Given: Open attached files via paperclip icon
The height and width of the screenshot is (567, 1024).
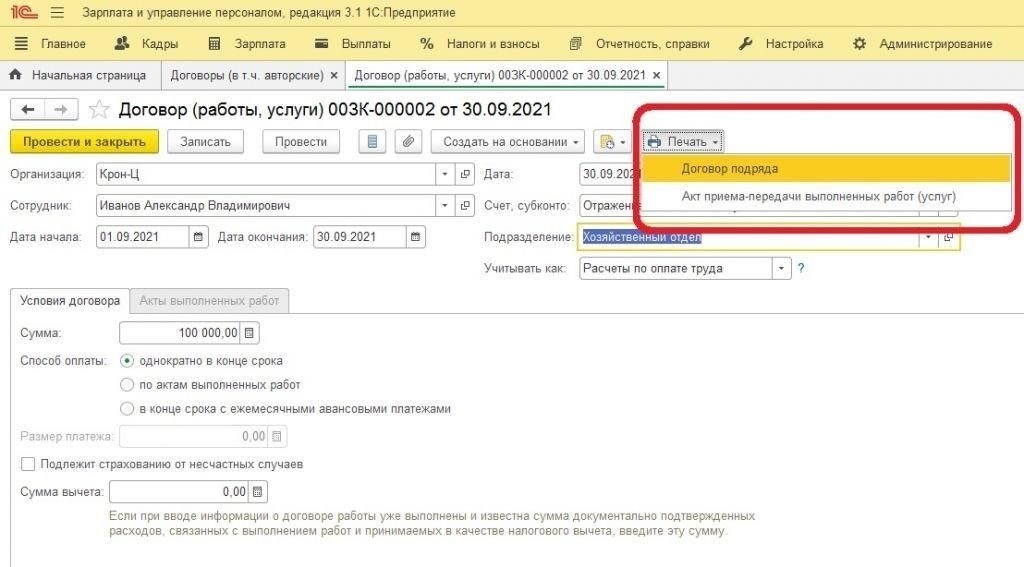Looking at the screenshot, I should [x=408, y=142].
